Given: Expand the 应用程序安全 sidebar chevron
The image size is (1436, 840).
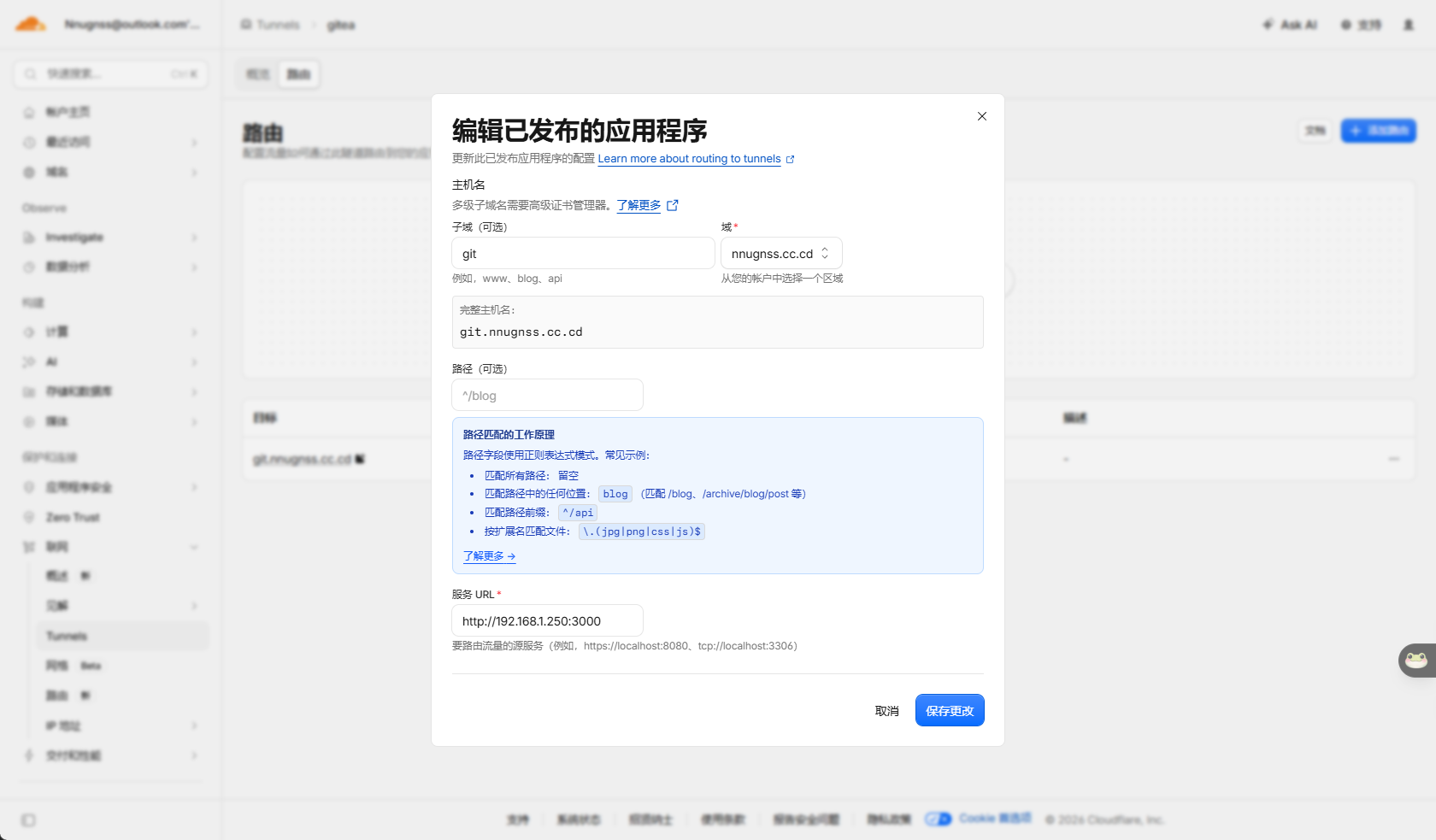Looking at the screenshot, I should pyautogui.click(x=194, y=487).
